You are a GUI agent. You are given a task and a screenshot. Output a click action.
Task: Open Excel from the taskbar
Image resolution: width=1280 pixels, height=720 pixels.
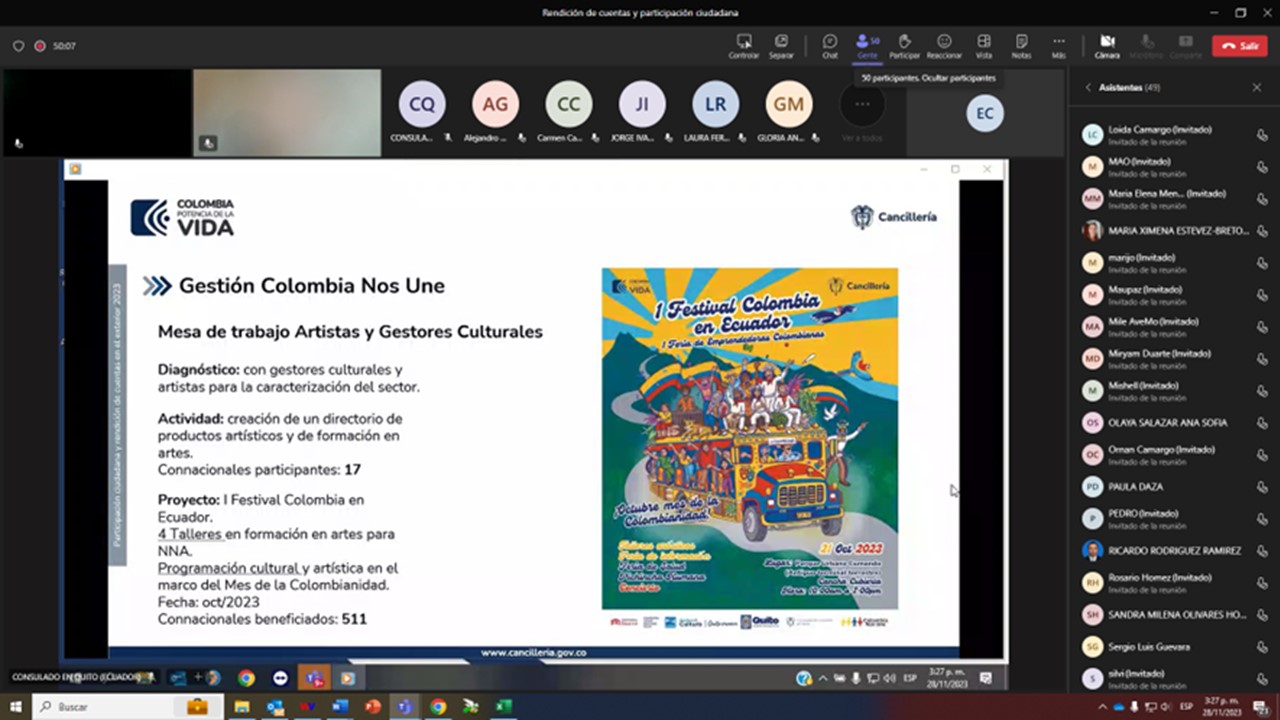tap(503, 706)
